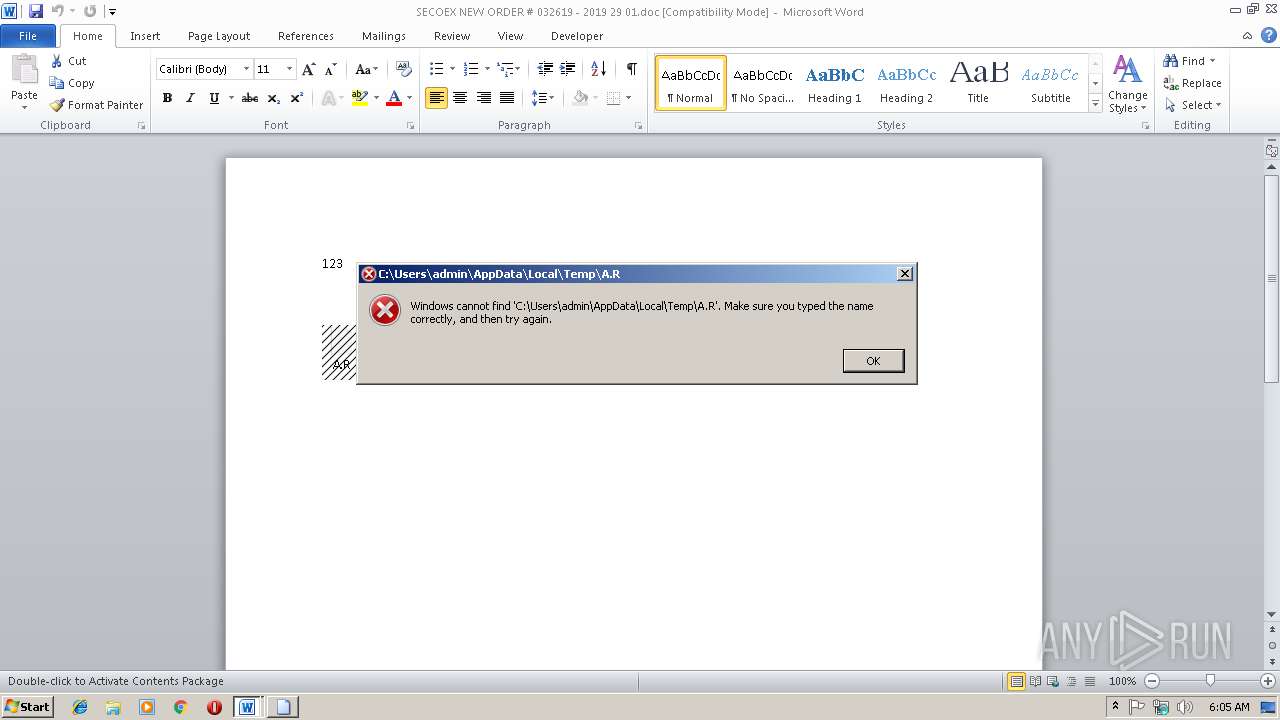Click the Copy icon
This screenshot has height=720, width=1280.
(x=57, y=83)
